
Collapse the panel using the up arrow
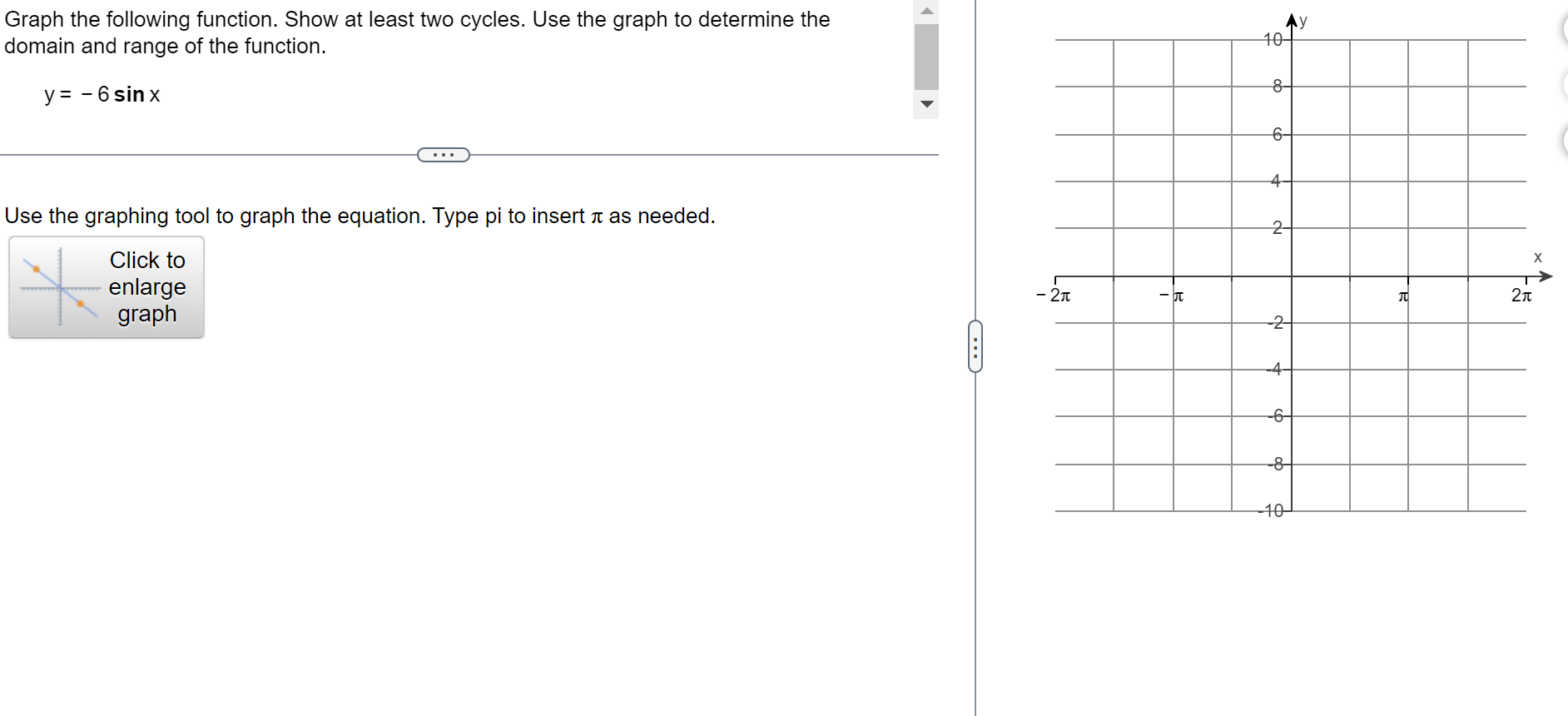pyautogui.click(x=925, y=10)
